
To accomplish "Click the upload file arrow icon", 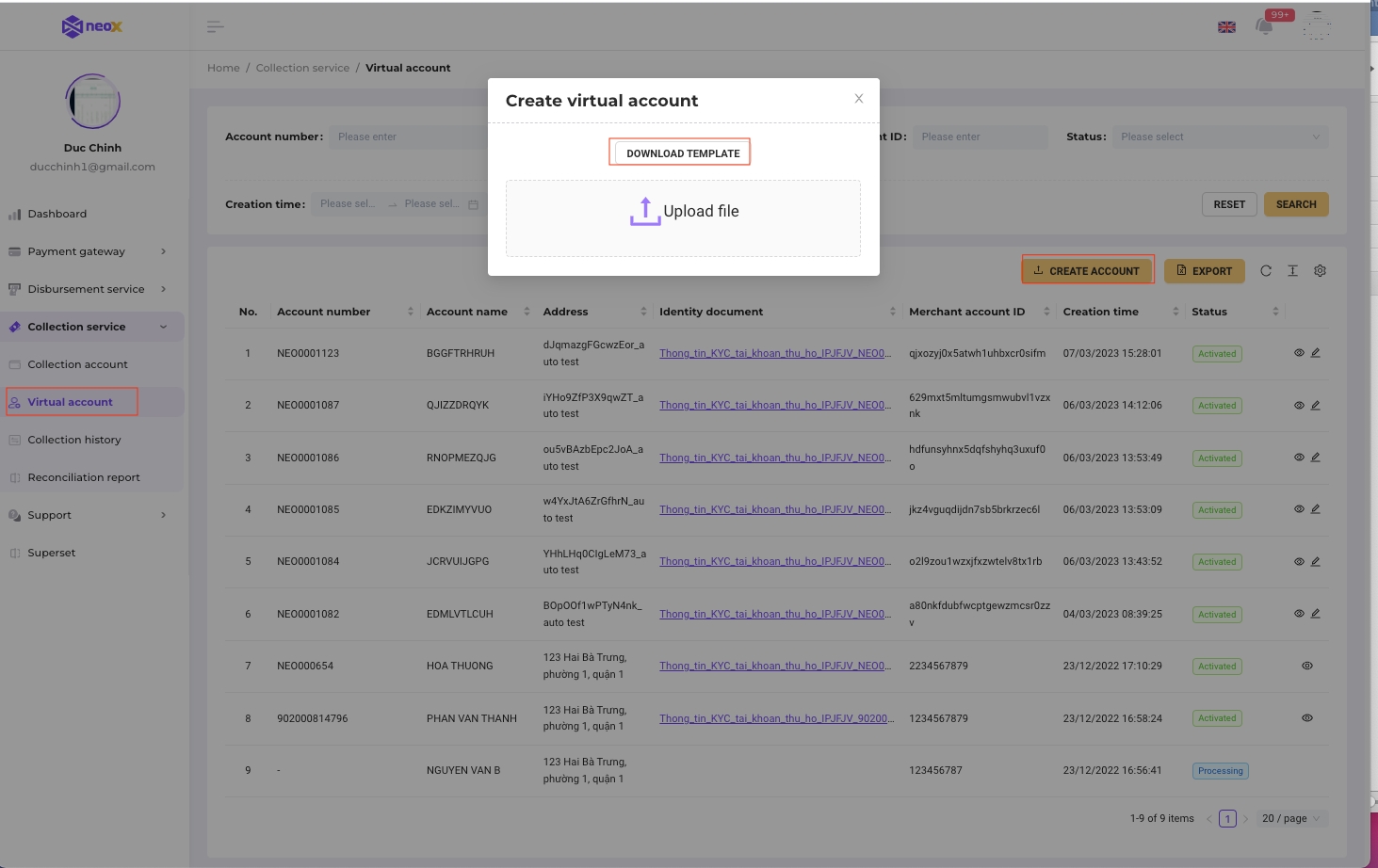I will [645, 212].
